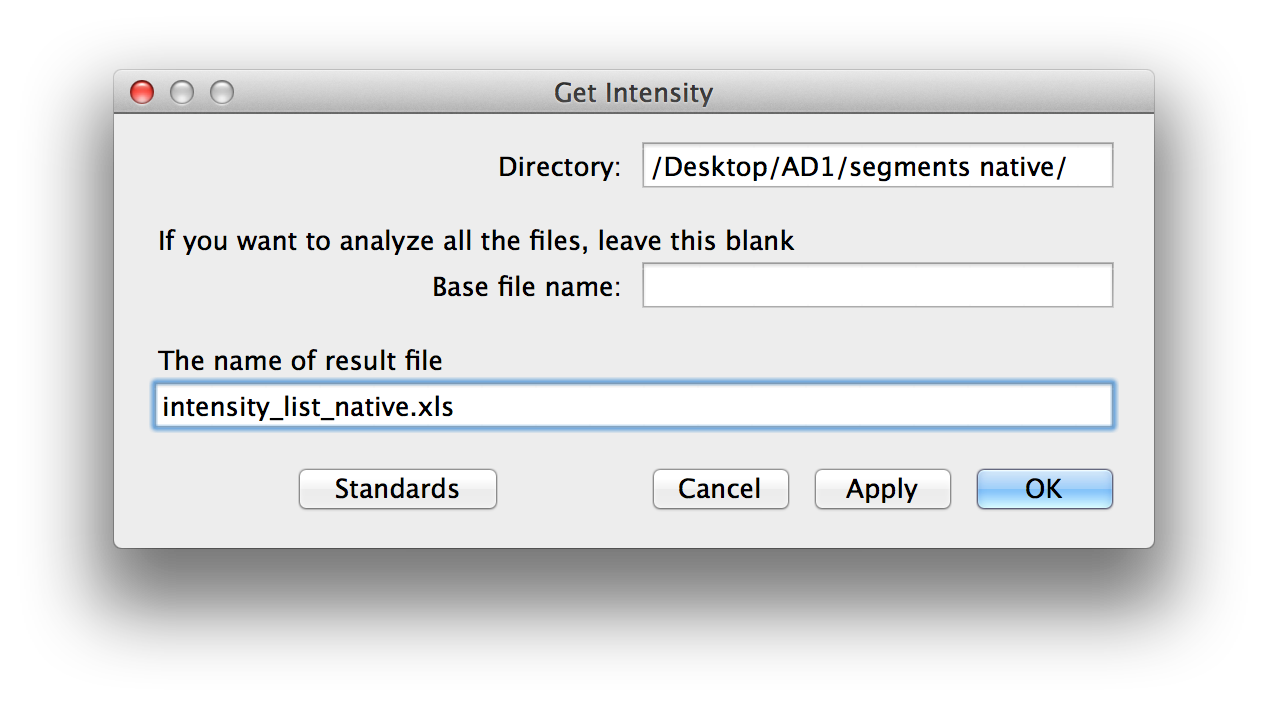Minimize the Get Intensity window

[182, 93]
